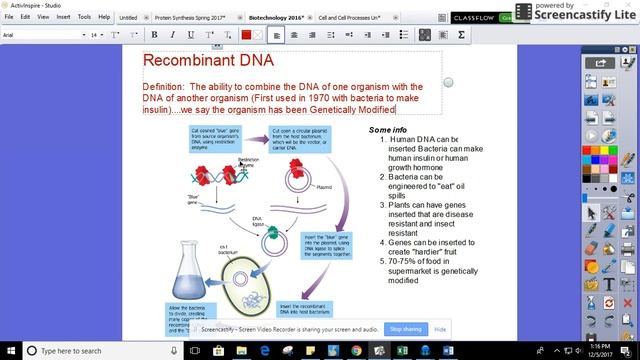Screen dimensions: 640x360
Task: Select the Highlighter tool
Action: [x=609, y=231]
